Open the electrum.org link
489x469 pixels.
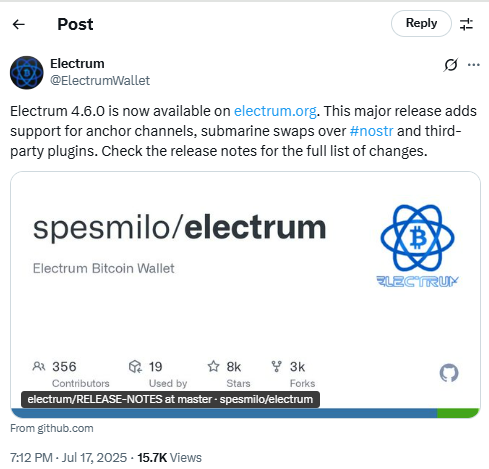(x=275, y=111)
